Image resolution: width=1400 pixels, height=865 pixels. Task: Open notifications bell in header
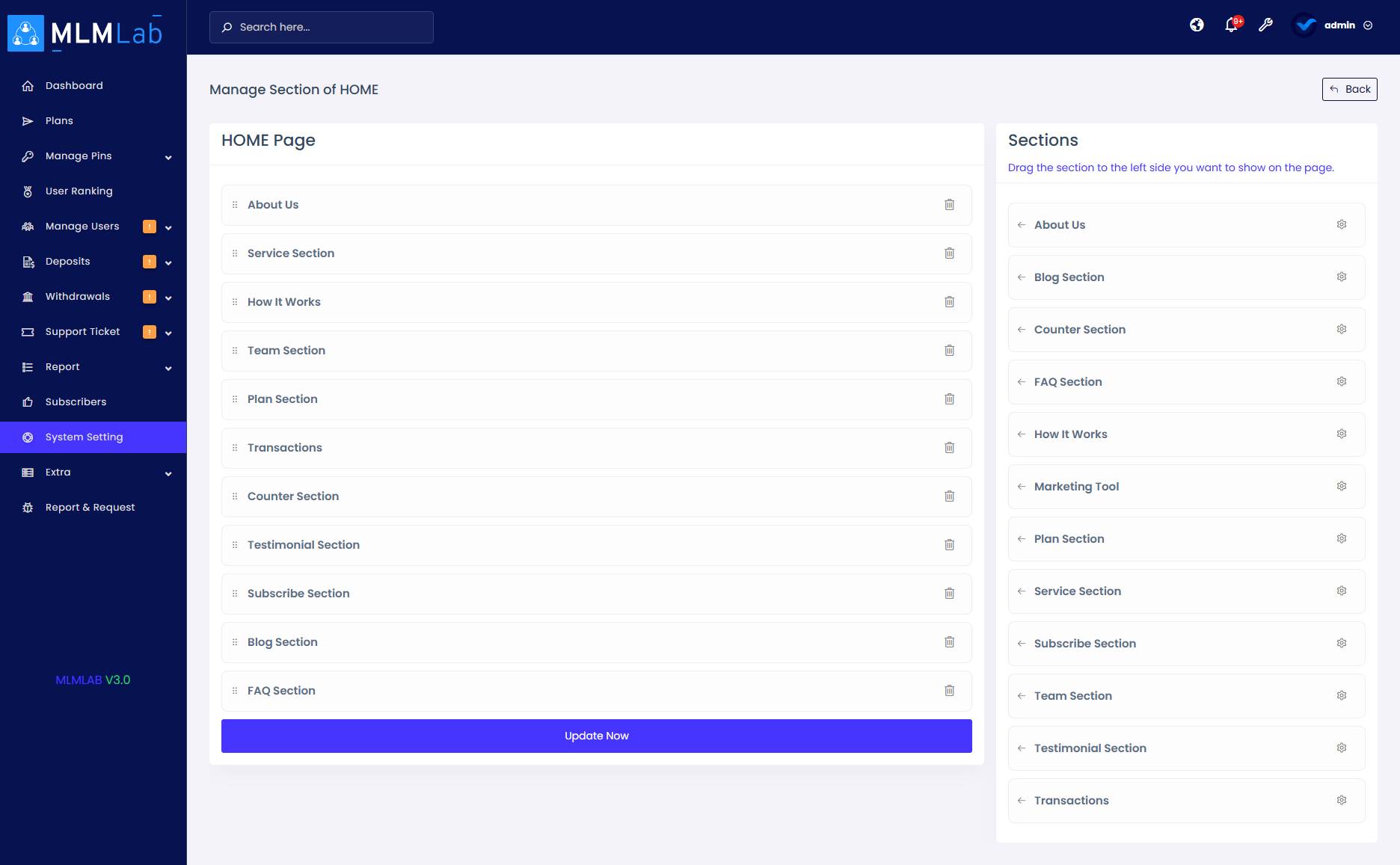pyautogui.click(x=1232, y=25)
